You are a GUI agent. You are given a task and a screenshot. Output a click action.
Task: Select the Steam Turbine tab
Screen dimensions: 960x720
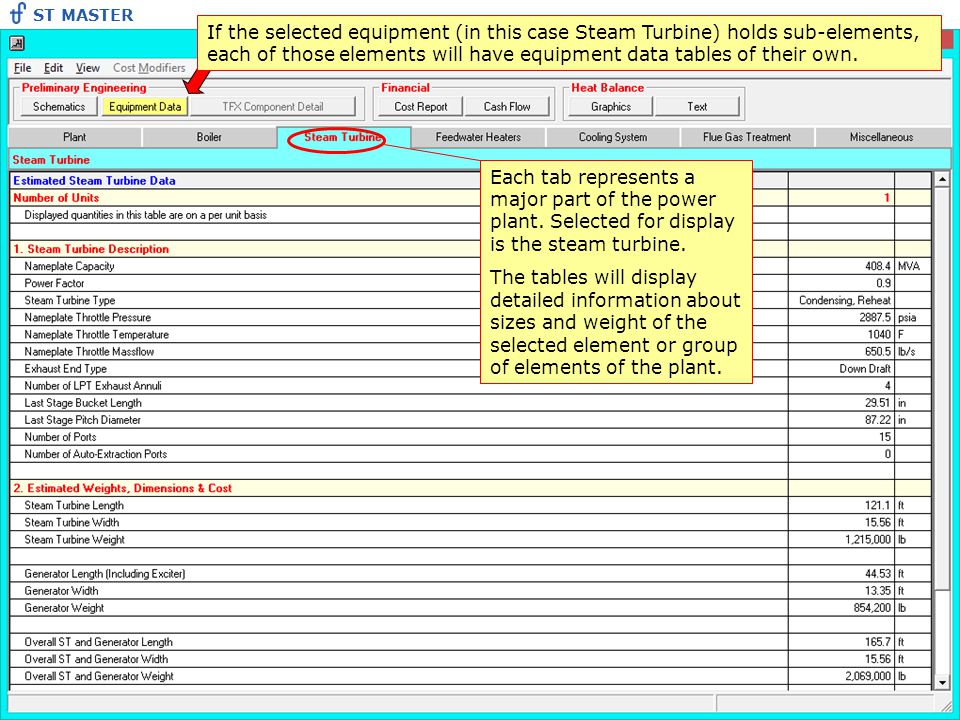click(343, 137)
